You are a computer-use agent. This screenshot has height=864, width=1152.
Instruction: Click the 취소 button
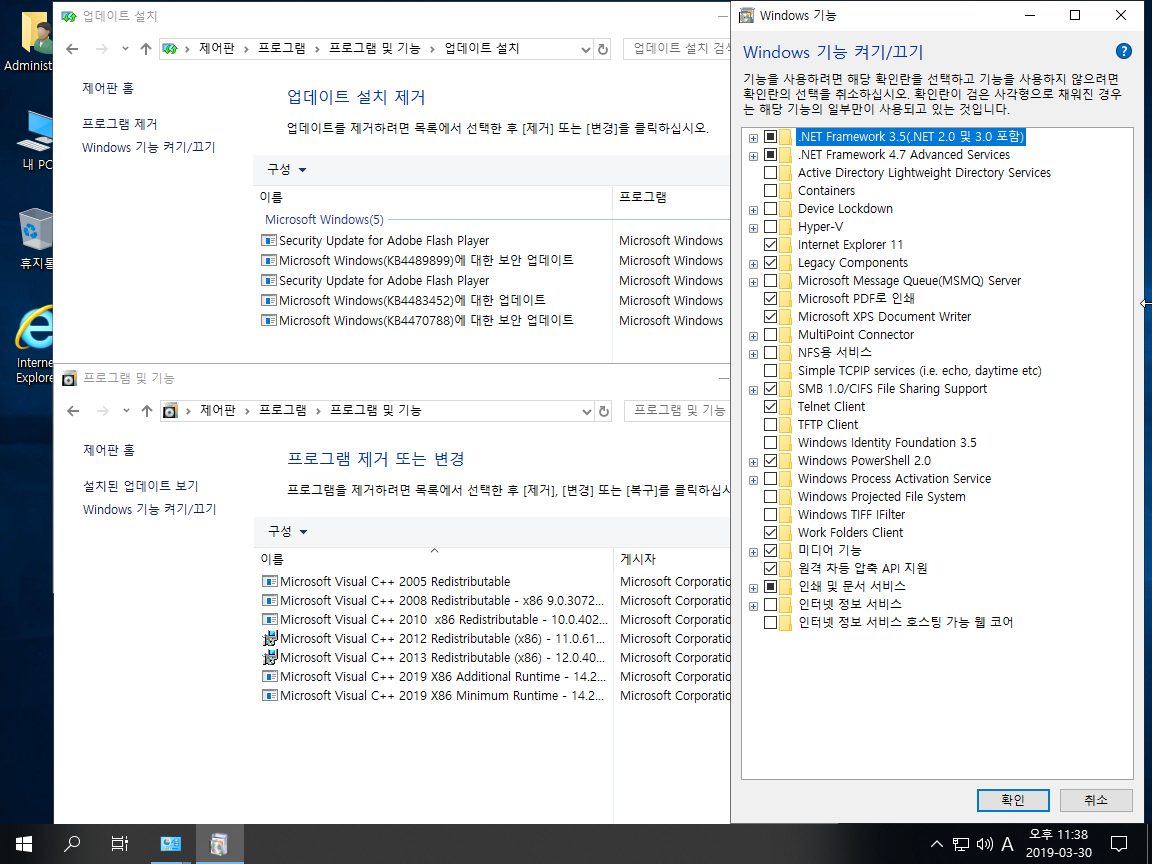click(1095, 800)
